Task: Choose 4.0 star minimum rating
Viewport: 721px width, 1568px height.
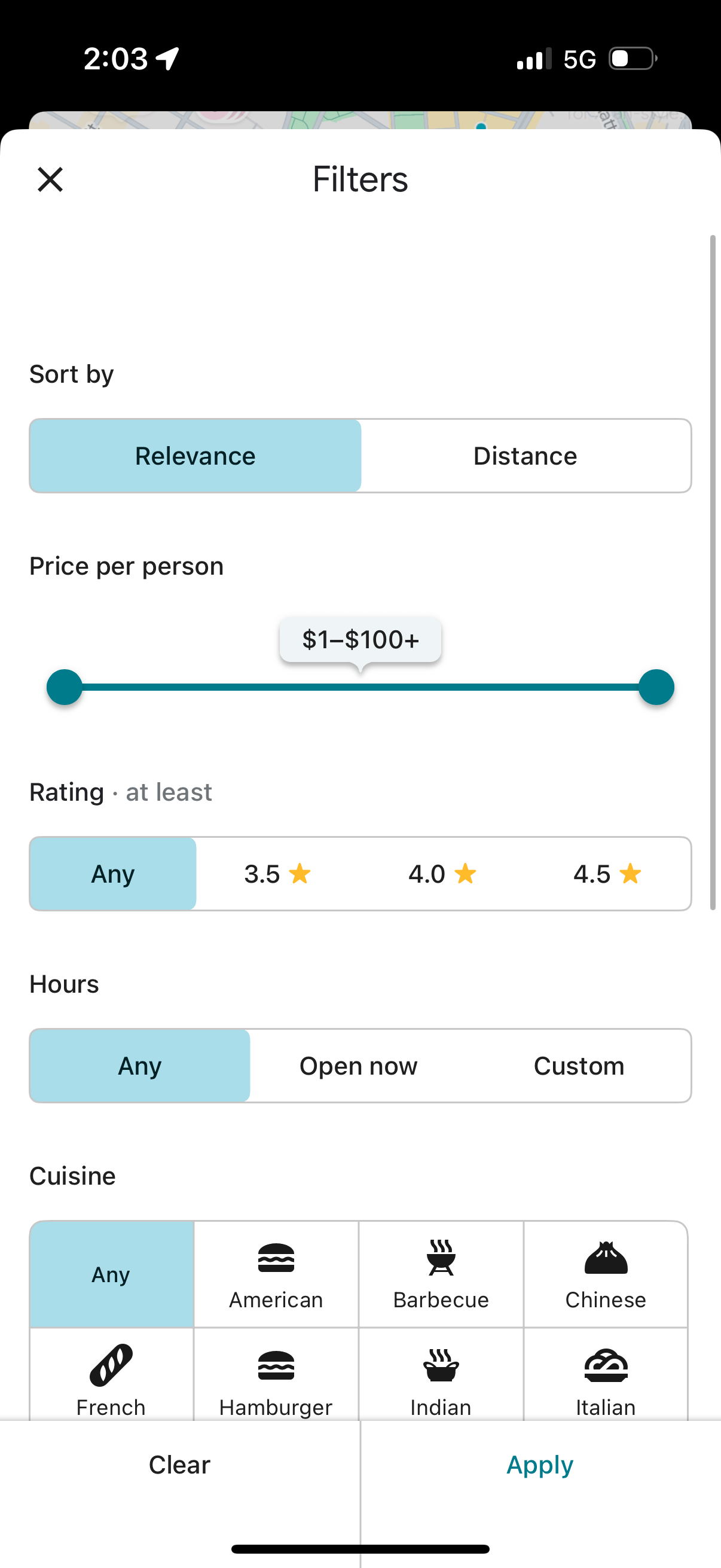Action: point(442,874)
